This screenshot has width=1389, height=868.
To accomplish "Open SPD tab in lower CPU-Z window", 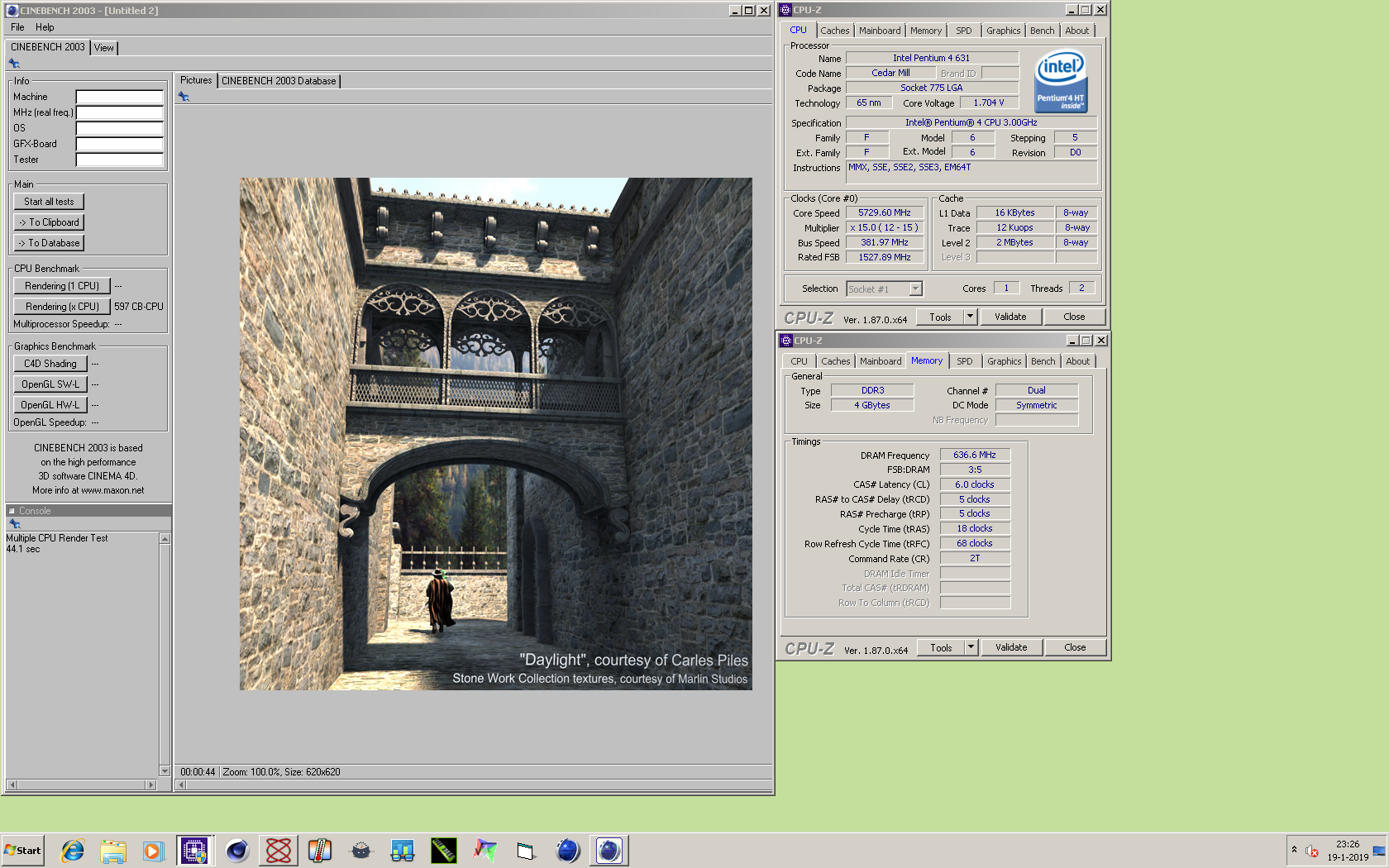I will tap(965, 361).
